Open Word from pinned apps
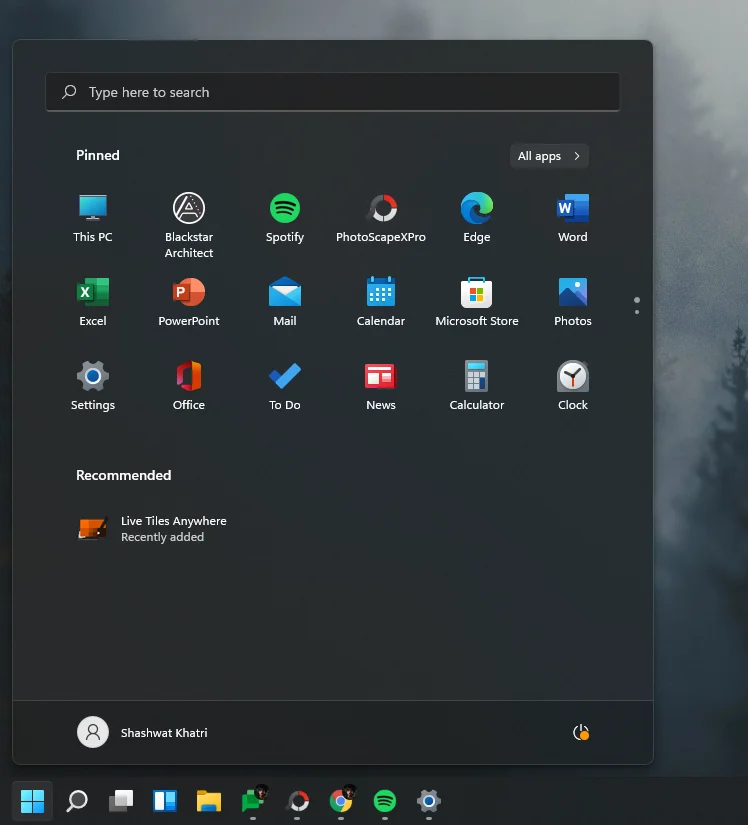748x825 pixels. pyautogui.click(x=573, y=218)
